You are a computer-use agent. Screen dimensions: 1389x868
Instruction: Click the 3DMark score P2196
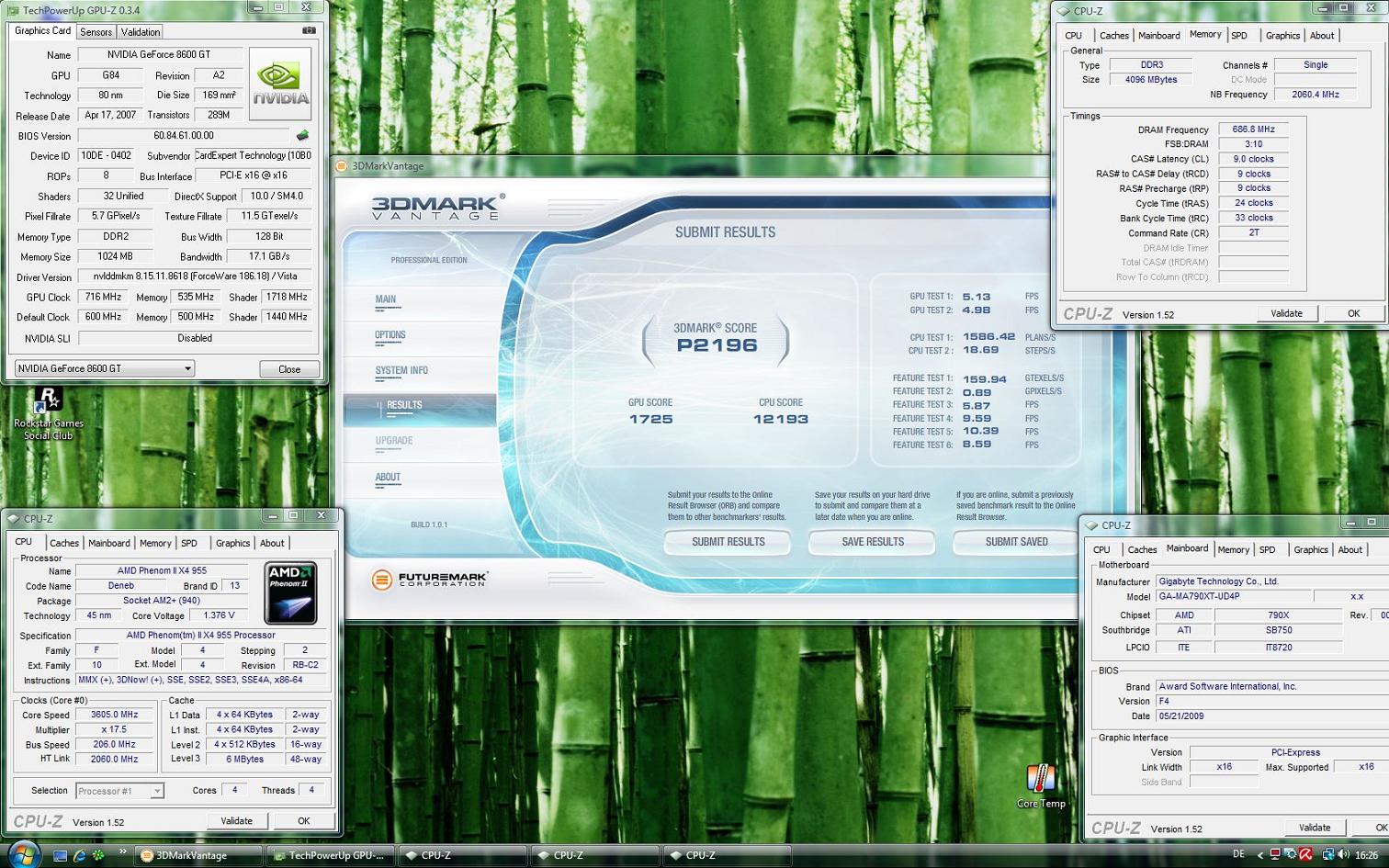click(x=717, y=345)
